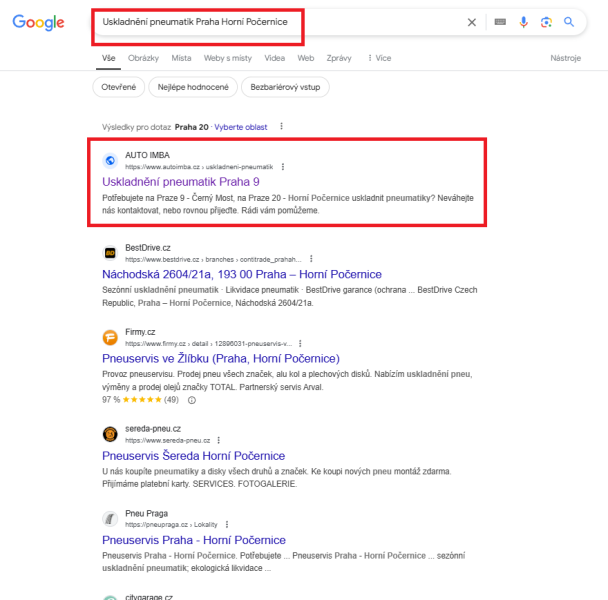Apply the Nejlépe hodnocené filter chip
This screenshot has width=608, height=600.
tap(193, 87)
